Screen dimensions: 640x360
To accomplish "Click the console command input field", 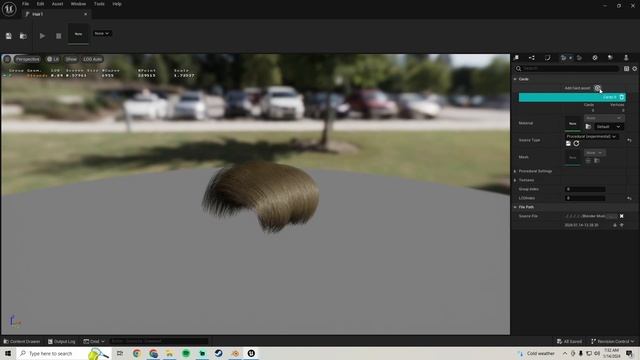I will click(x=159, y=341).
